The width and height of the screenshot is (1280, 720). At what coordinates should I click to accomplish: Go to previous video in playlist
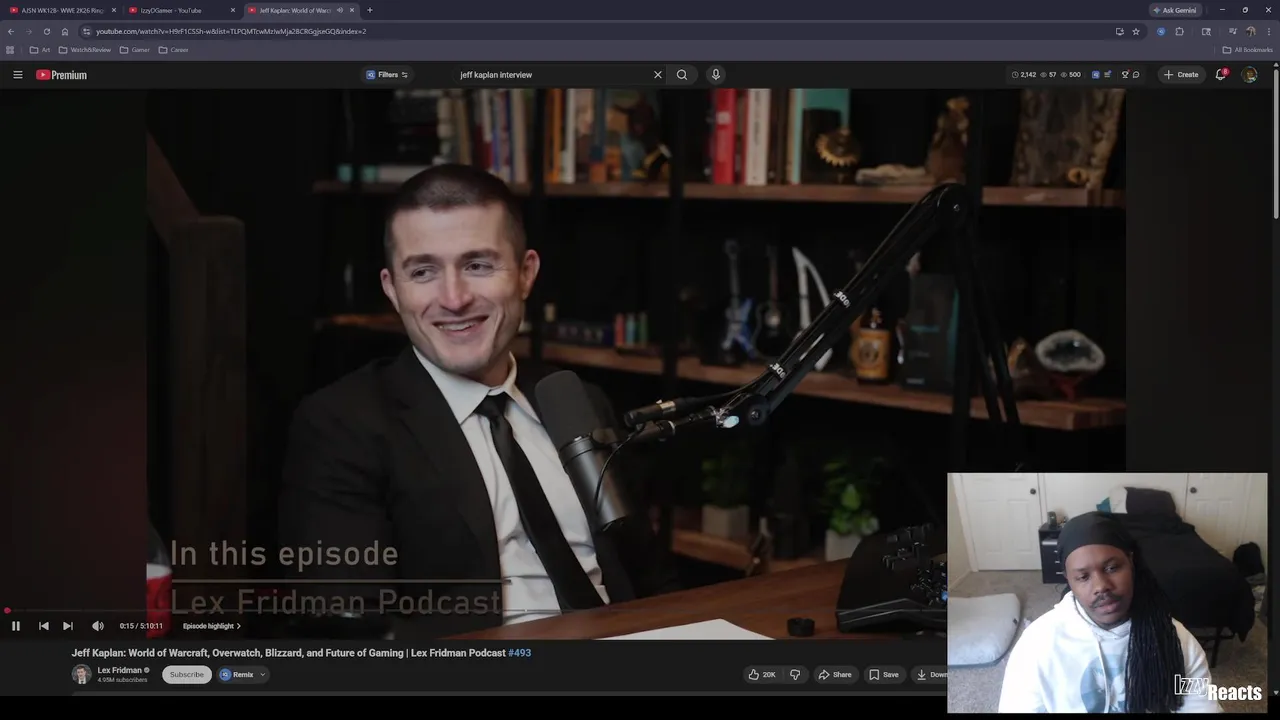[x=43, y=626]
